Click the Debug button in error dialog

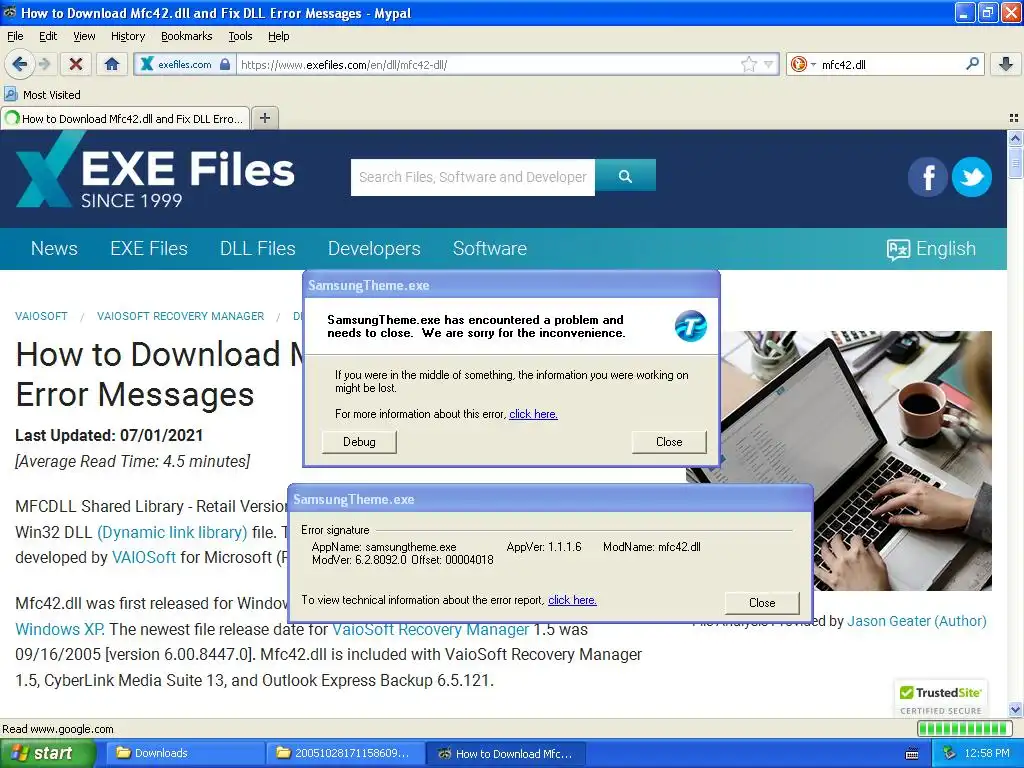pyautogui.click(x=359, y=442)
